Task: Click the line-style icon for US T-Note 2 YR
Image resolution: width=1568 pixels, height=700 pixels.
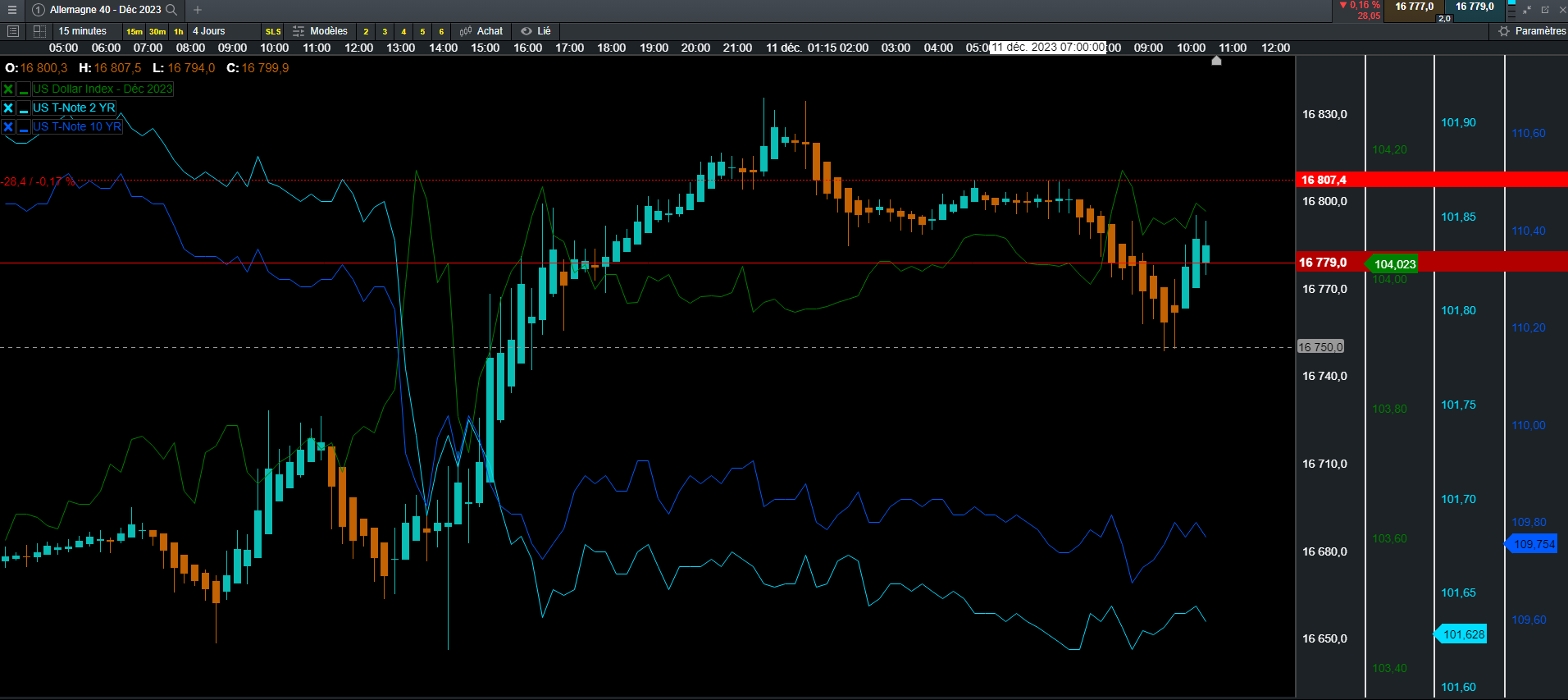Action: (24, 108)
